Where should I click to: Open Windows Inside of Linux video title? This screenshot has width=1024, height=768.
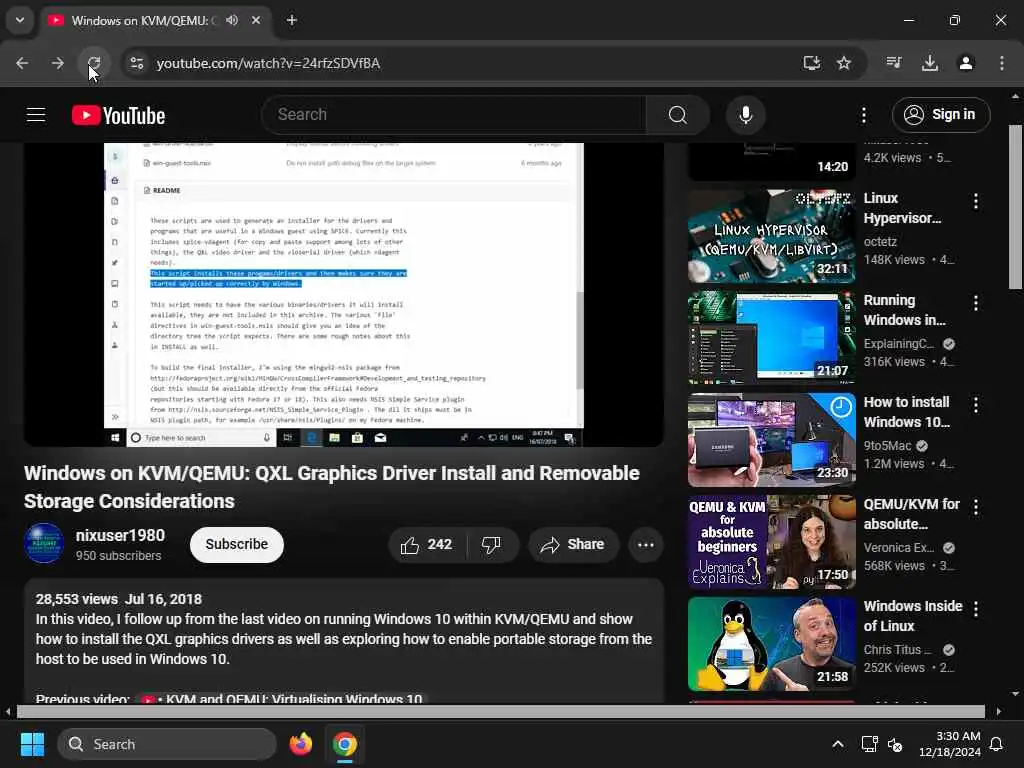coord(912,616)
